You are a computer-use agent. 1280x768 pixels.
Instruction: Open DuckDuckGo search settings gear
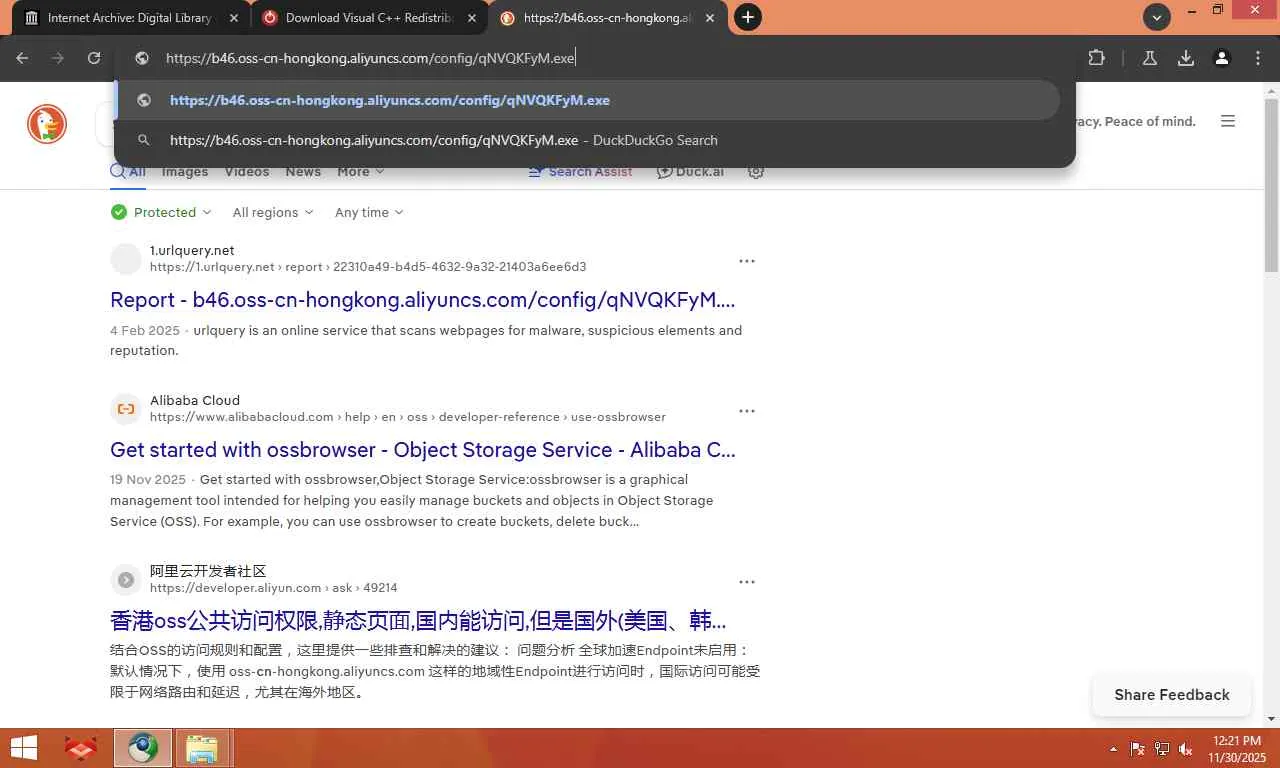tap(756, 171)
